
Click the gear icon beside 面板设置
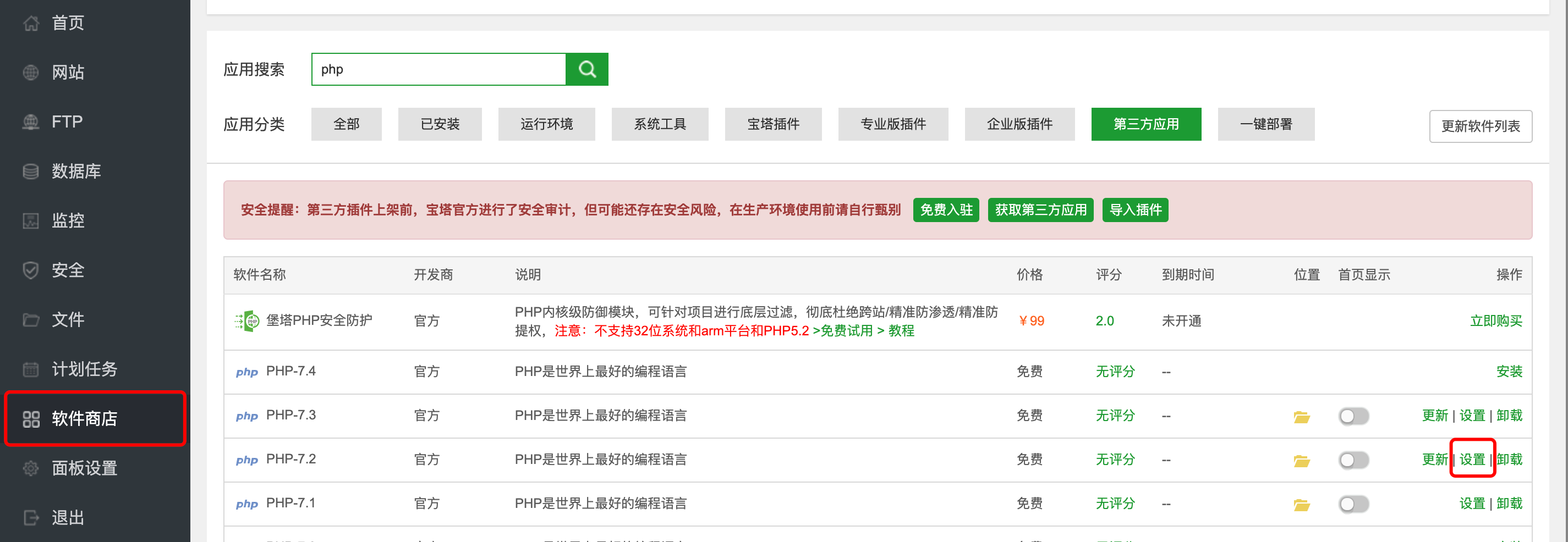31,468
